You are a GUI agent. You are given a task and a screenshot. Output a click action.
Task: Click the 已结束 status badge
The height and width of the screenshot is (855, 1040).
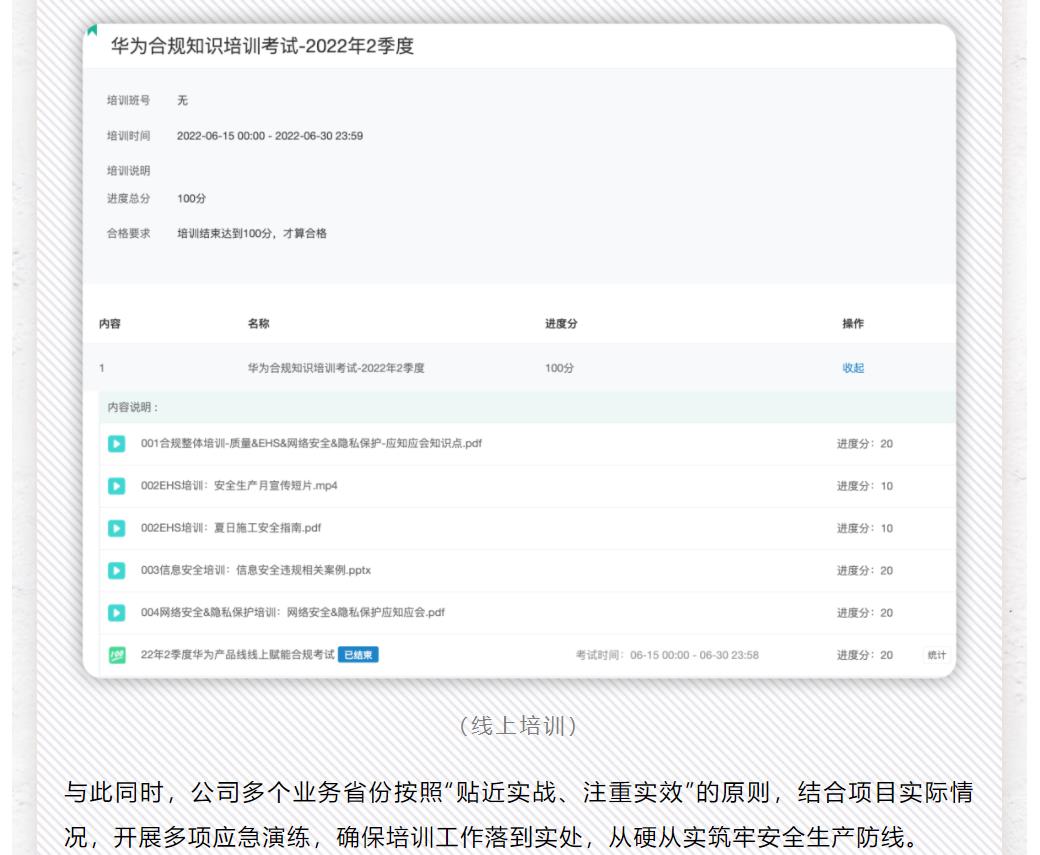click(x=358, y=656)
